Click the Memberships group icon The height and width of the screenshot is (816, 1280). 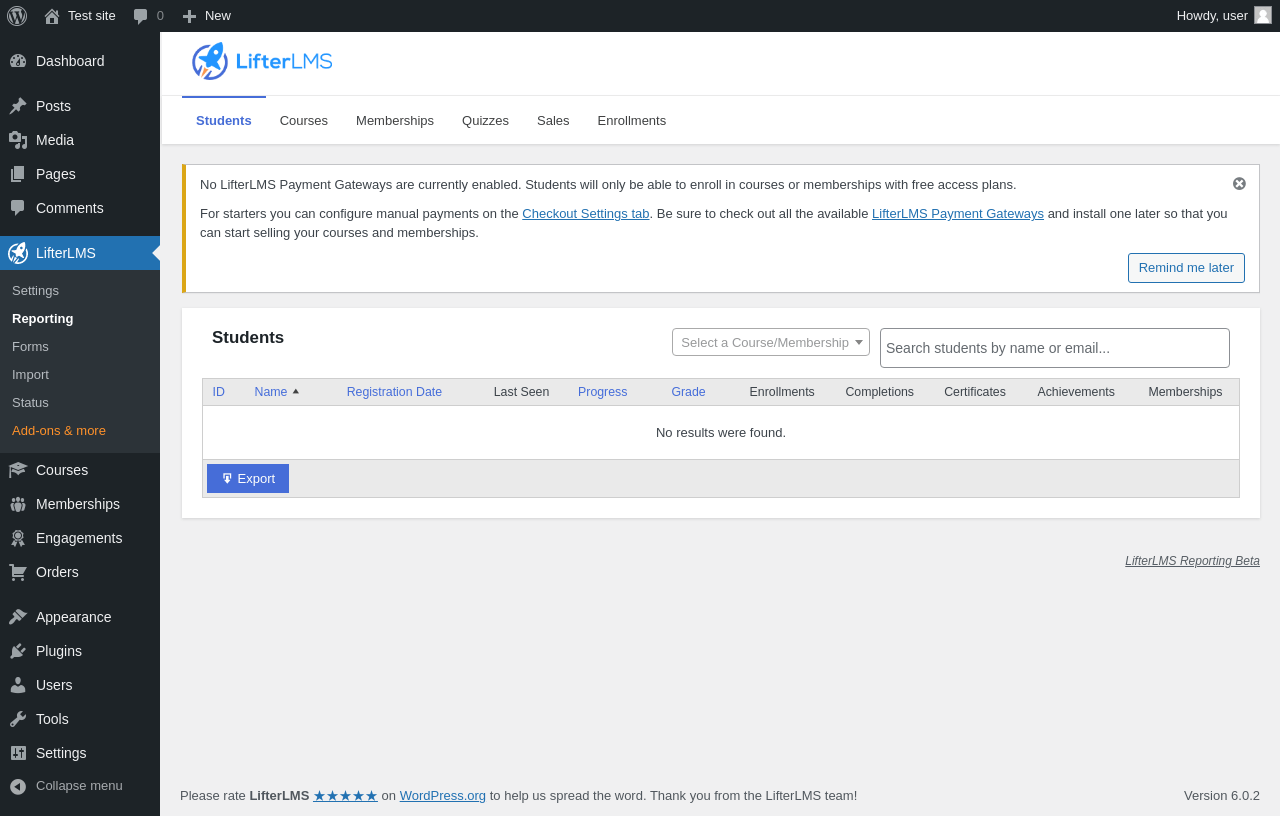tap(18, 504)
